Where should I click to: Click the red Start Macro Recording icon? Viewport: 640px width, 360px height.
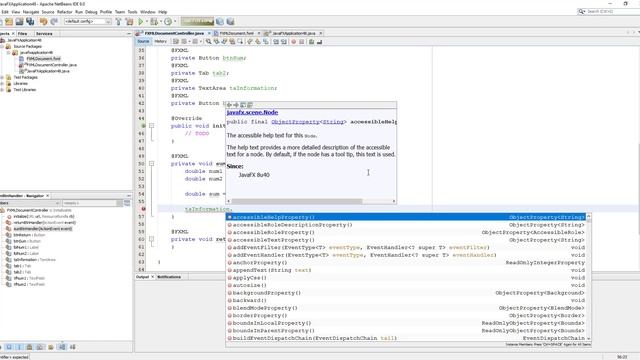[x=293, y=42]
